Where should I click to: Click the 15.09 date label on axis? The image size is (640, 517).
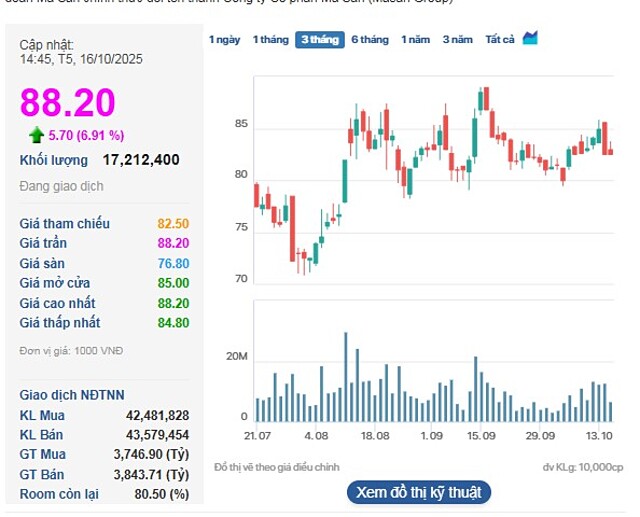(x=482, y=436)
